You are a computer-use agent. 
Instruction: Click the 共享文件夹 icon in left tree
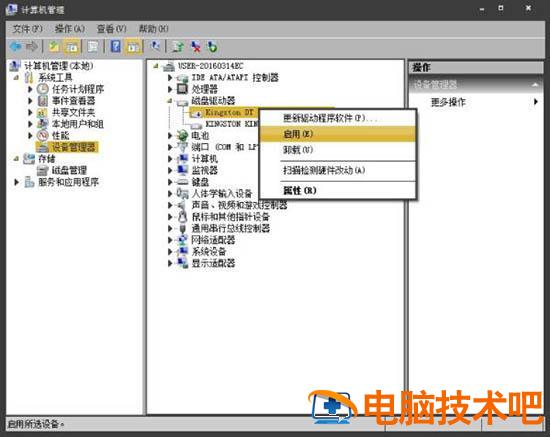[43, 112]
